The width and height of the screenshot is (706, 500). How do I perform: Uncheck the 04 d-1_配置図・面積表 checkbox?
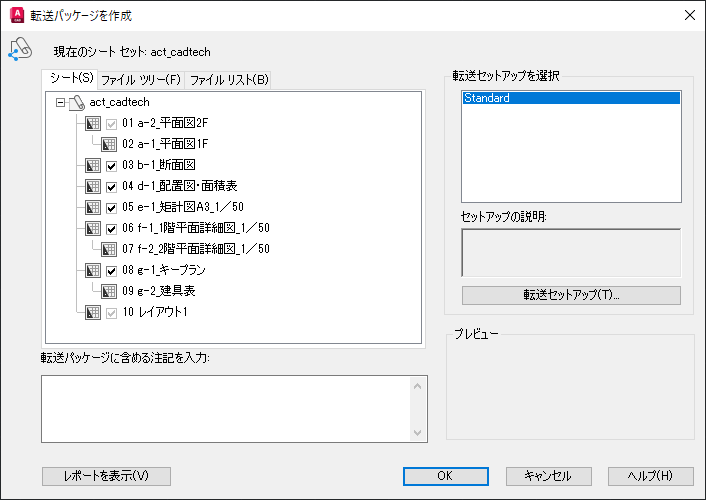coord(111,186)
